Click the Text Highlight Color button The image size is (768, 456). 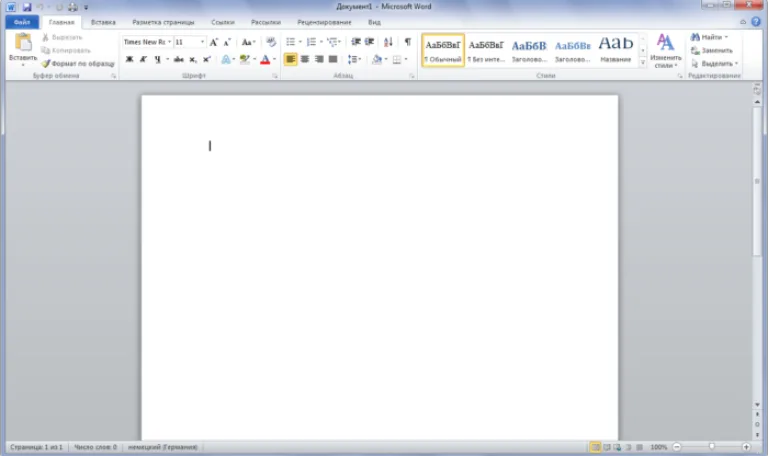pyautogui.click(x=245, y=59)
